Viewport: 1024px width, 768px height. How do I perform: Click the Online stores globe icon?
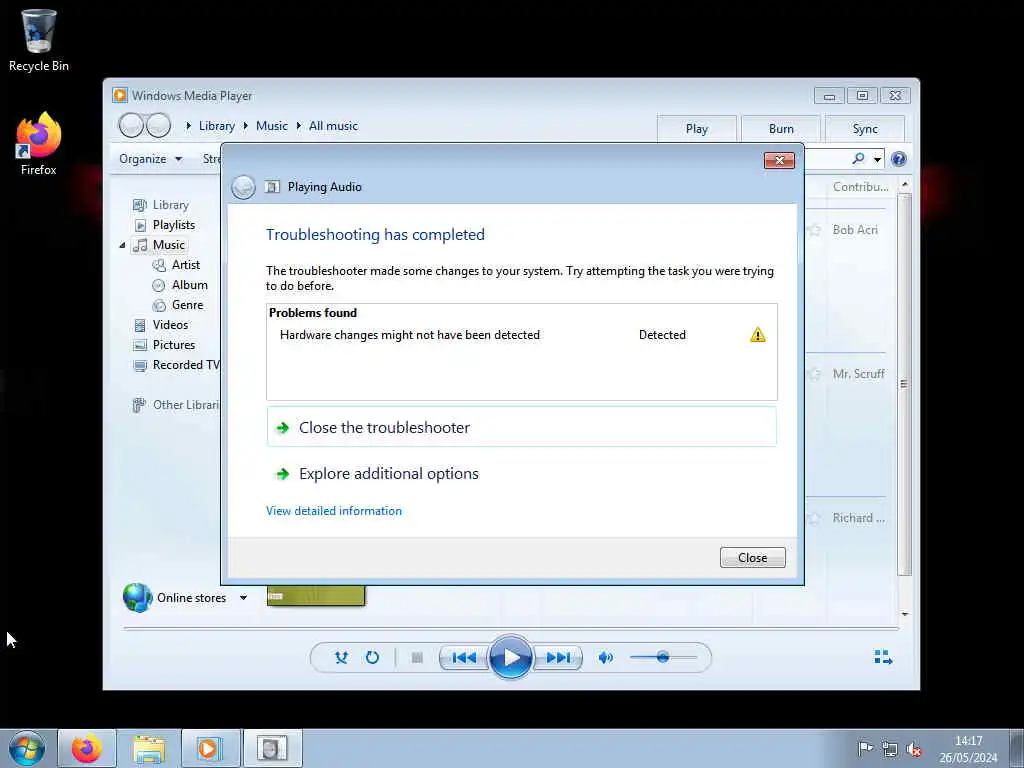click(138, 598)
